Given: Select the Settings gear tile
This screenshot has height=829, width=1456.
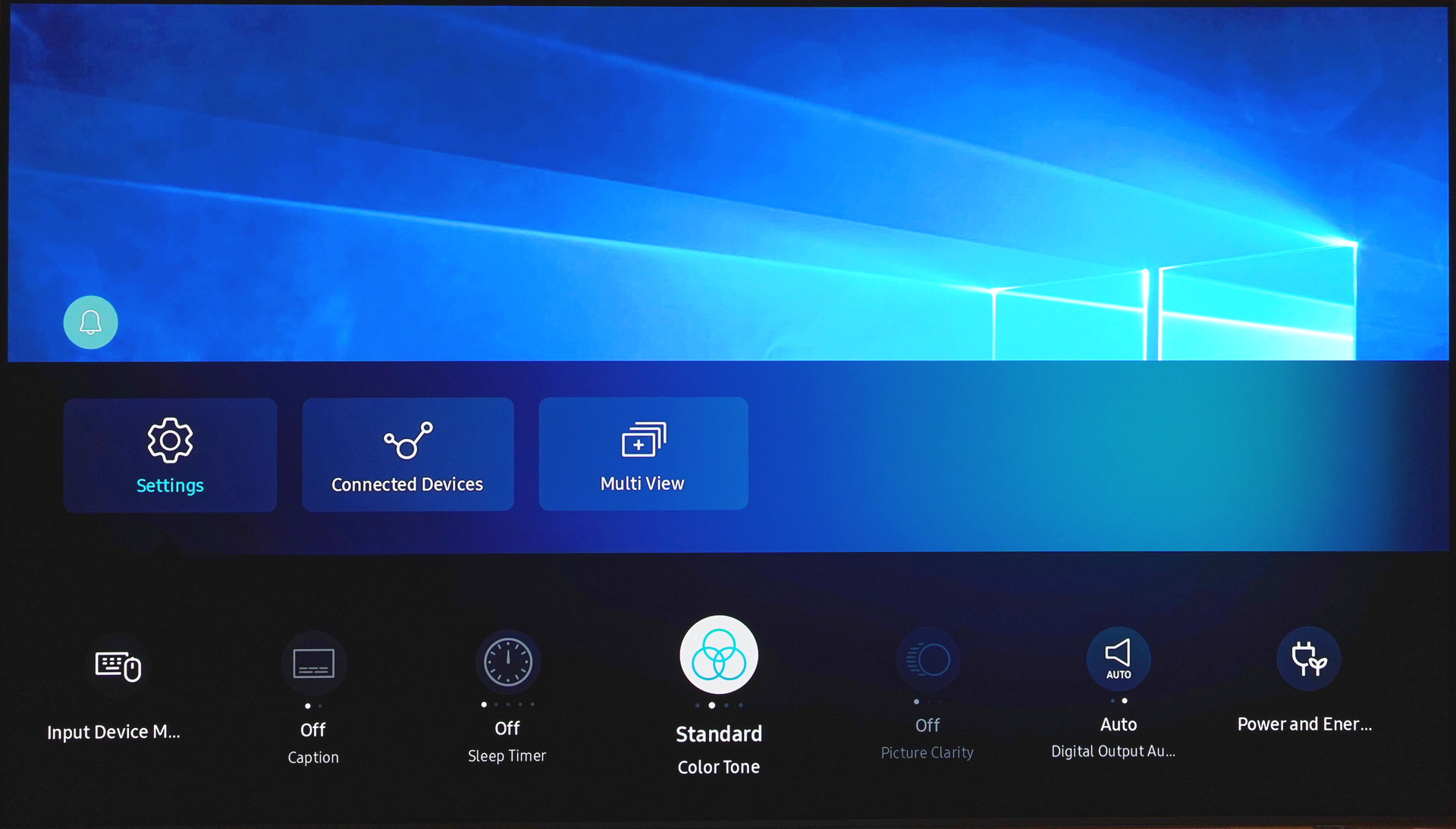Looking at the screenshot, I should point(170,454).
